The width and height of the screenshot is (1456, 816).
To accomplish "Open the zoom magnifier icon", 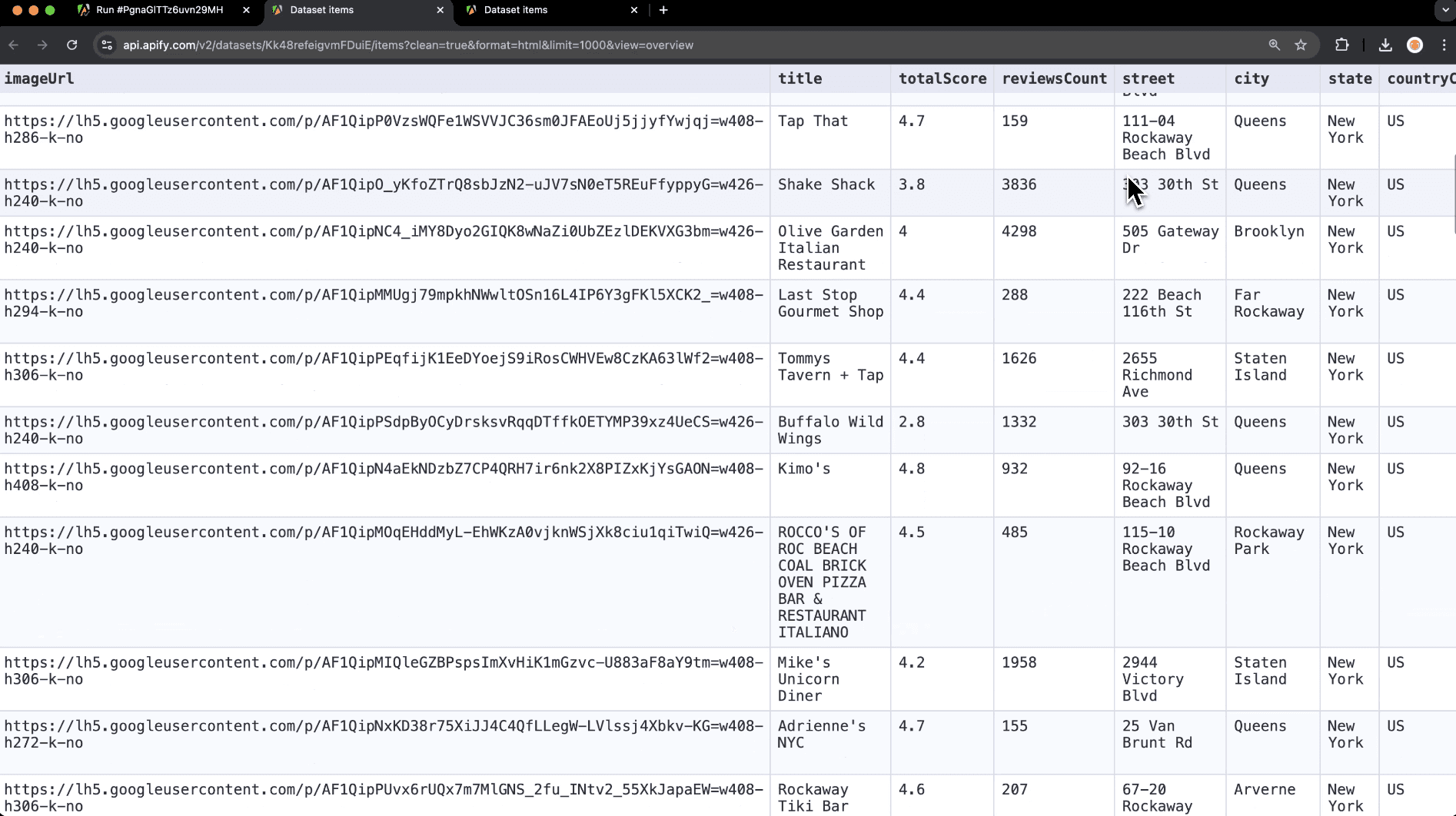I will 1274,45.
